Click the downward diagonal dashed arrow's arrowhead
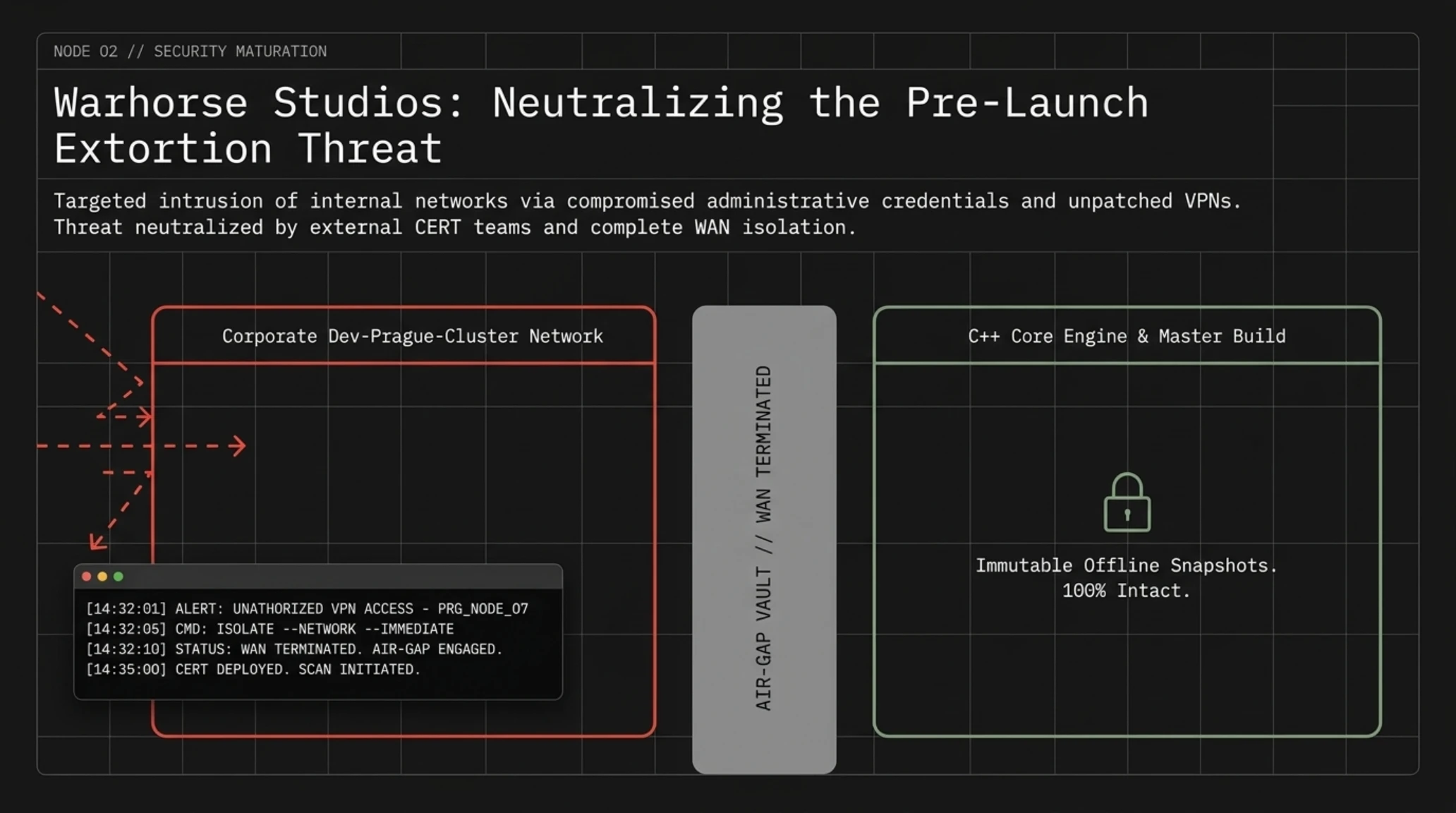This screenshot has height=813, width=1456. (97, 541)
